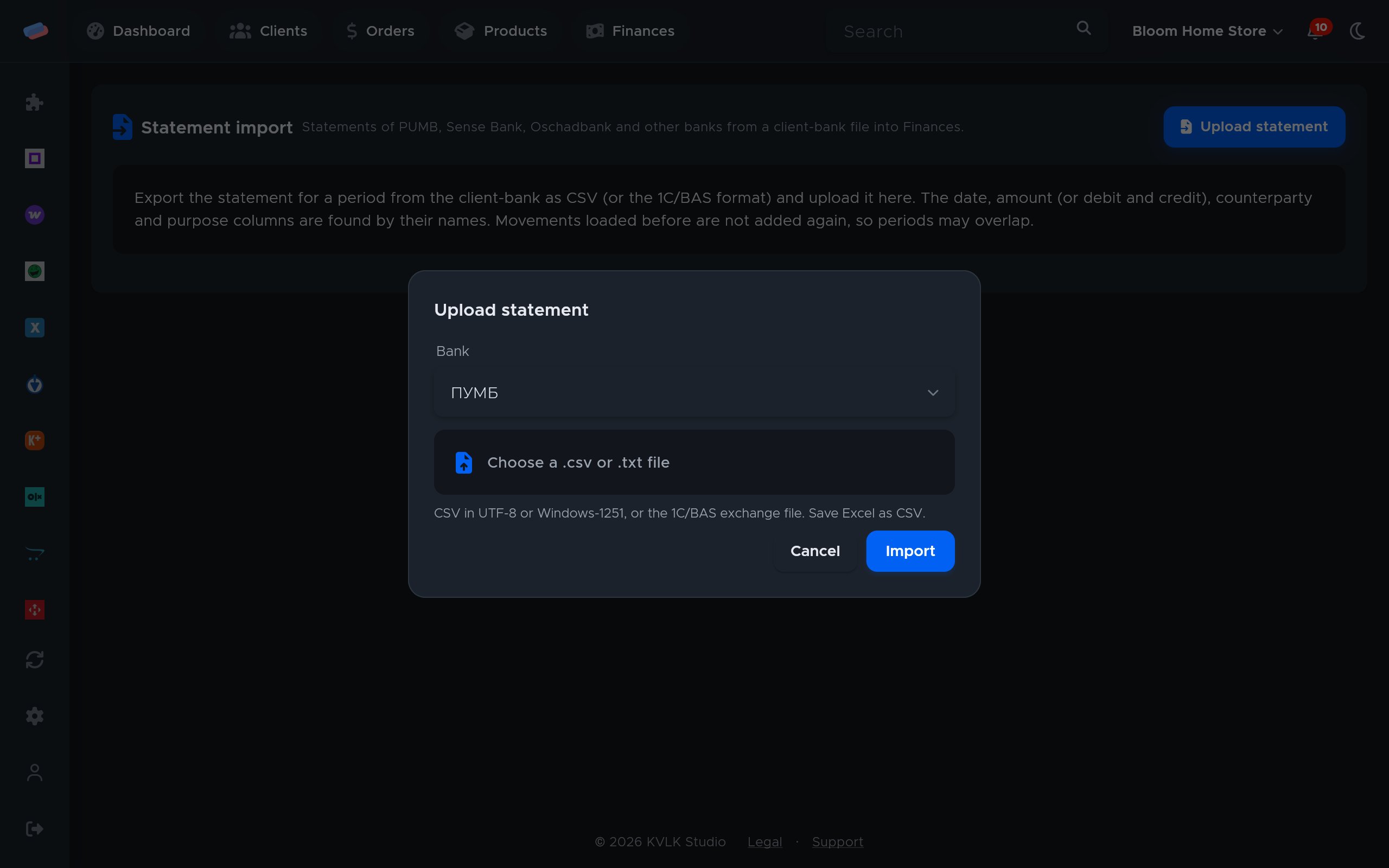Viewport: 1389px width, 868px height.
Task: Open the red square sidebar icon
Action: (34, 610)
